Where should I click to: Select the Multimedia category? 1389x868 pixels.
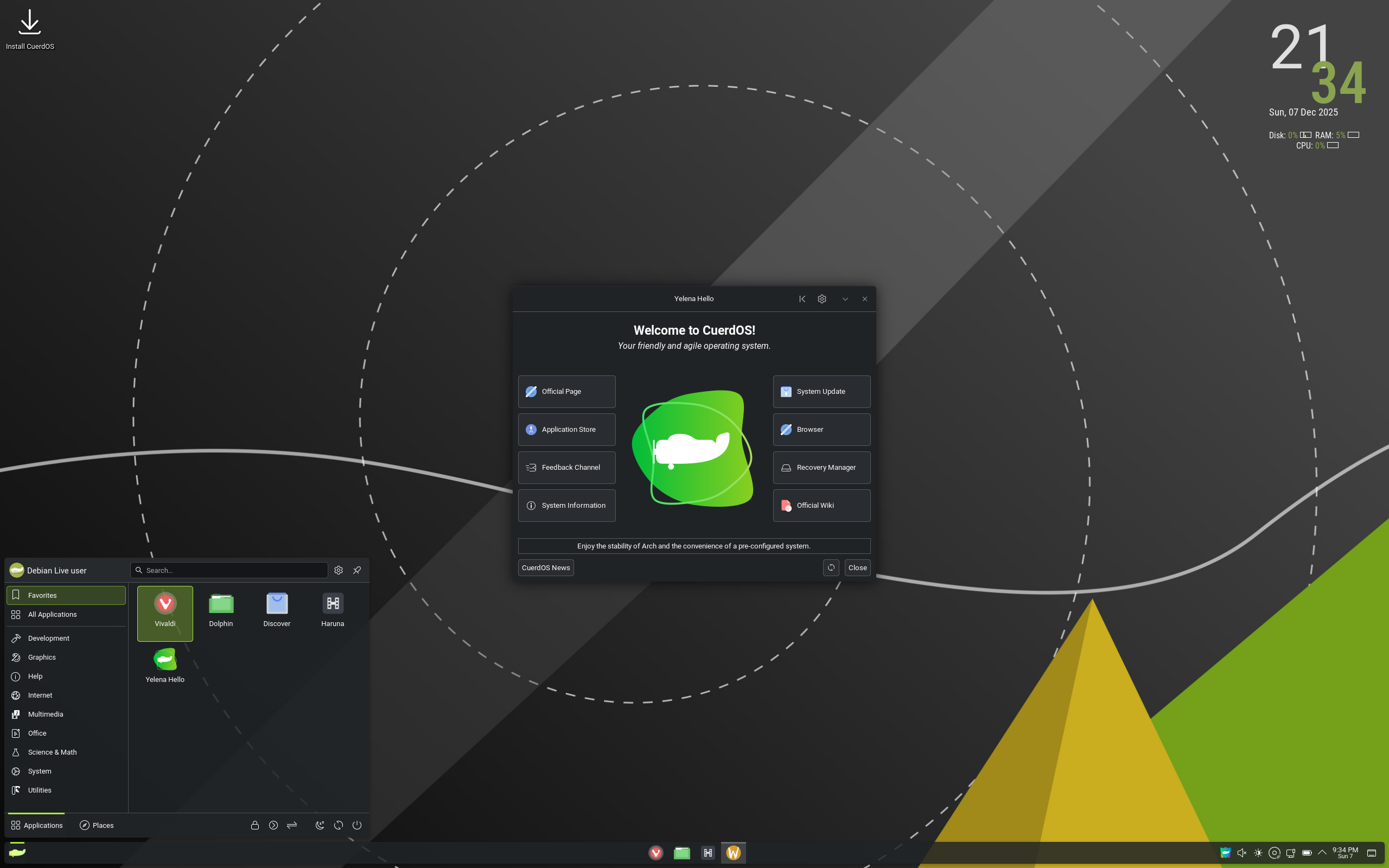click(66, 713)
